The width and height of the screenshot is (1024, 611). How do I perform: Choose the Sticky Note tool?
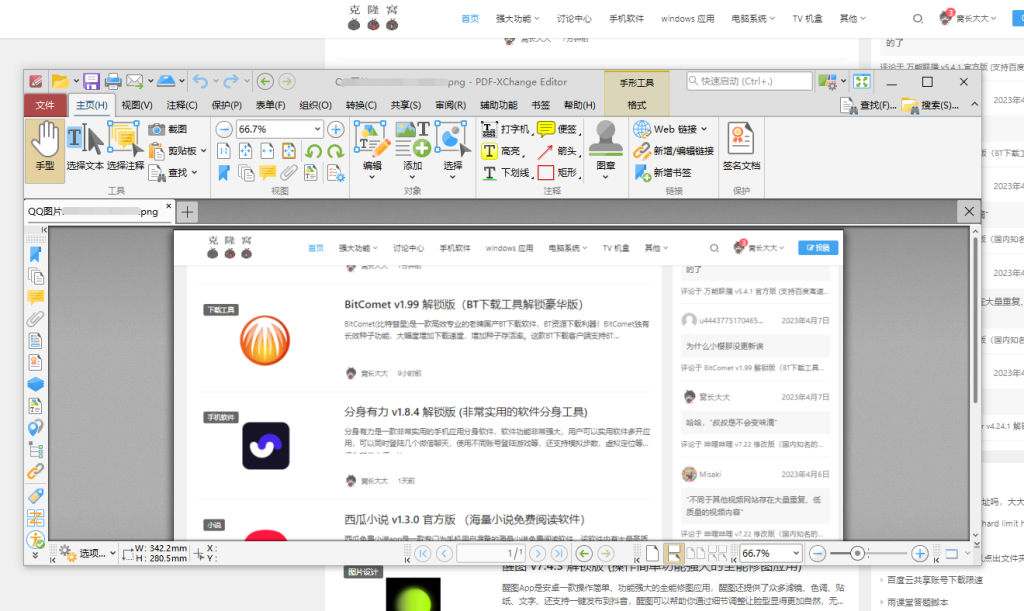point(558,129)
